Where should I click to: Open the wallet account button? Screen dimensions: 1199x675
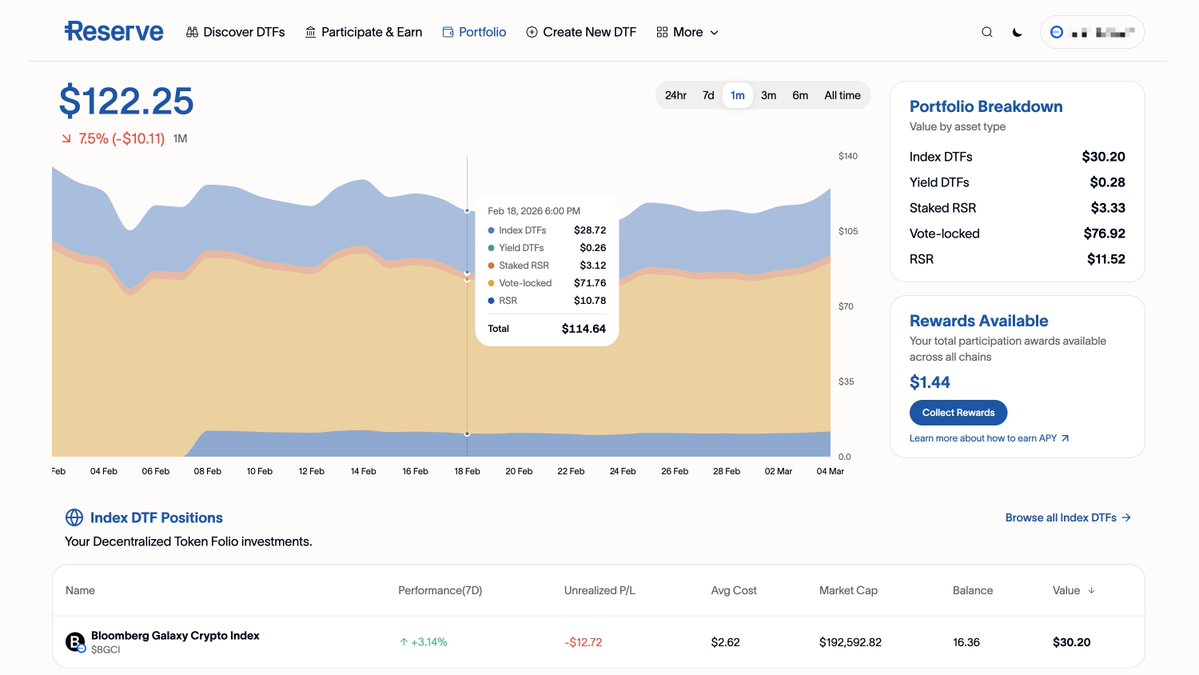(1092, 32)
